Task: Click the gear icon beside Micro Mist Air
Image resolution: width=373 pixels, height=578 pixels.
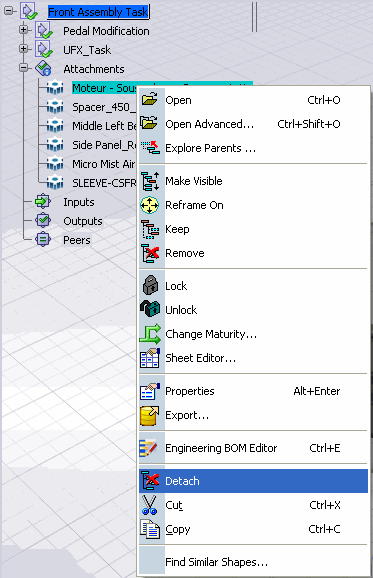Action: pos(55,164)
